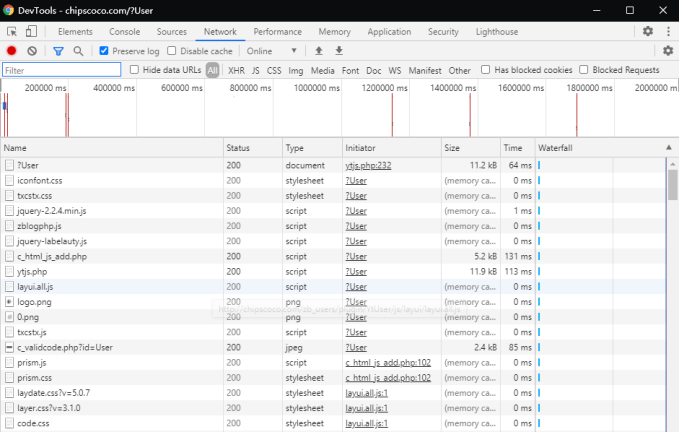Viewport: 680px width, 432px height.
Task: Open initiator link c_html_js_add.php:102 for prism.js
Action: click(x=388, y=363)
